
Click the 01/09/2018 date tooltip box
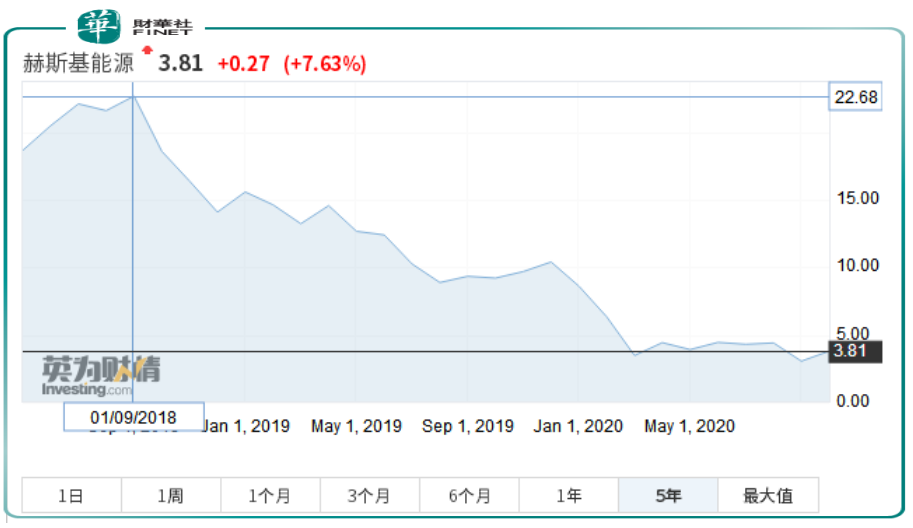pos(134,416)
